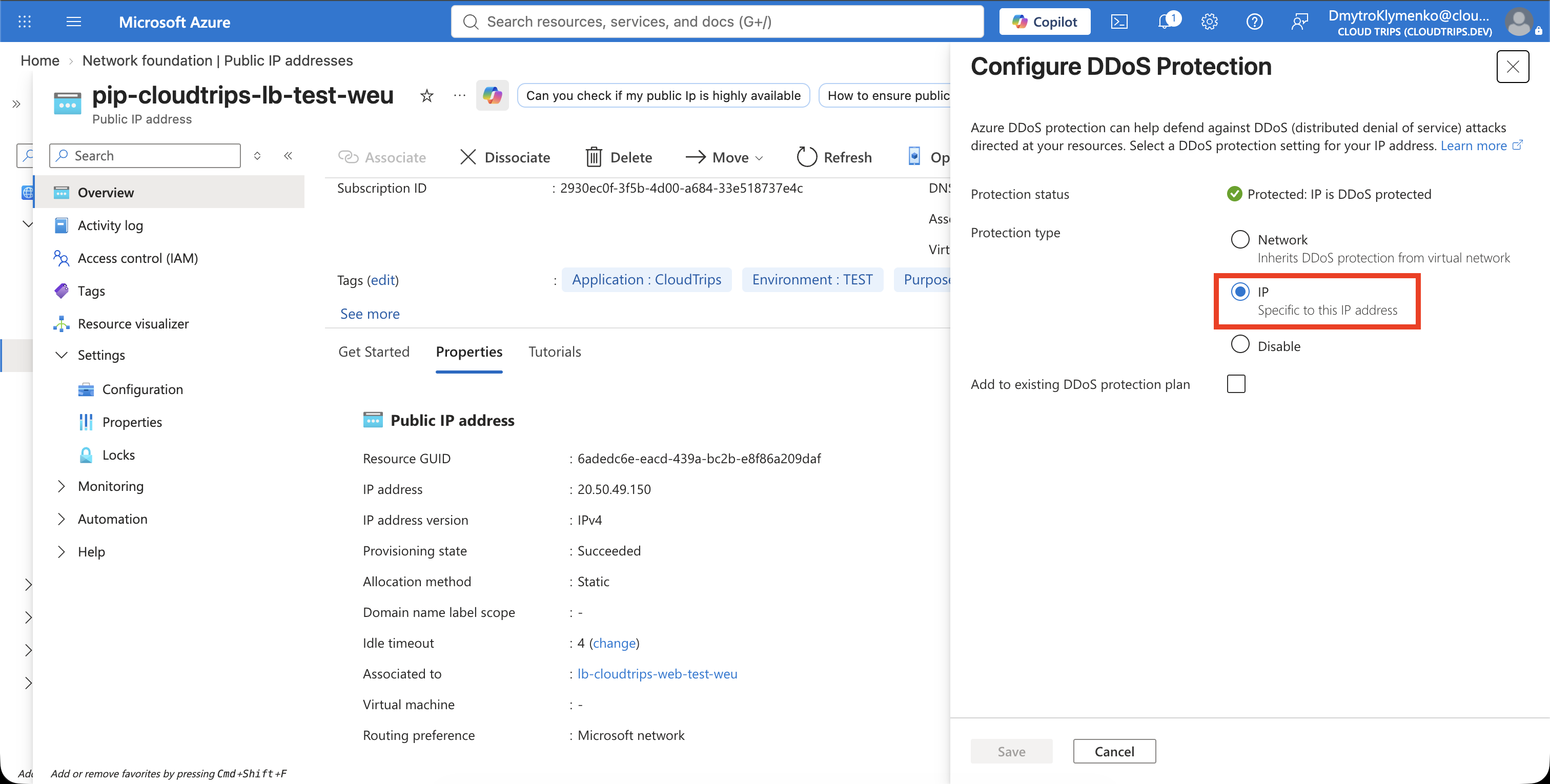Expand the Help section
This screenshot has width=1550, height=784.
tap(62, 551)
